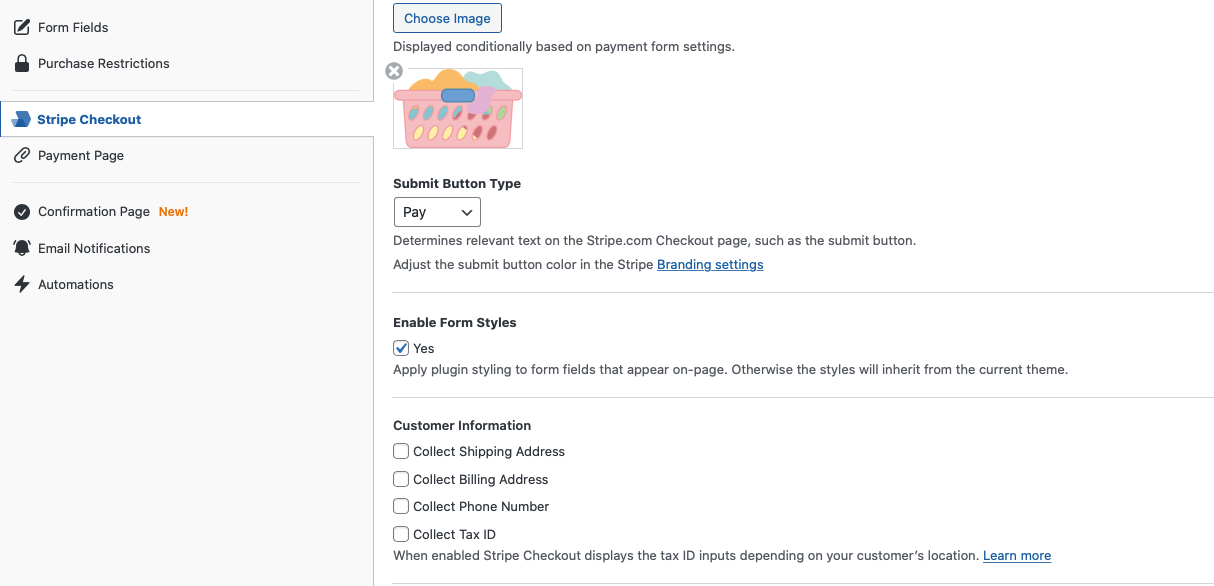Check Collect Billing Address option
The height and width of the screenshot is (586, 1214).
[x=401, y=479]
